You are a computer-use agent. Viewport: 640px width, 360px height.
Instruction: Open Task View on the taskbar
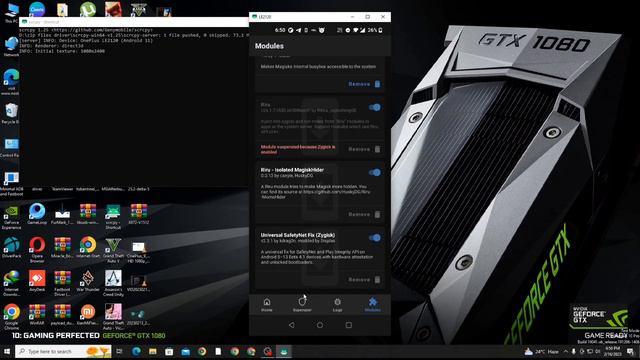pos(120,351)
